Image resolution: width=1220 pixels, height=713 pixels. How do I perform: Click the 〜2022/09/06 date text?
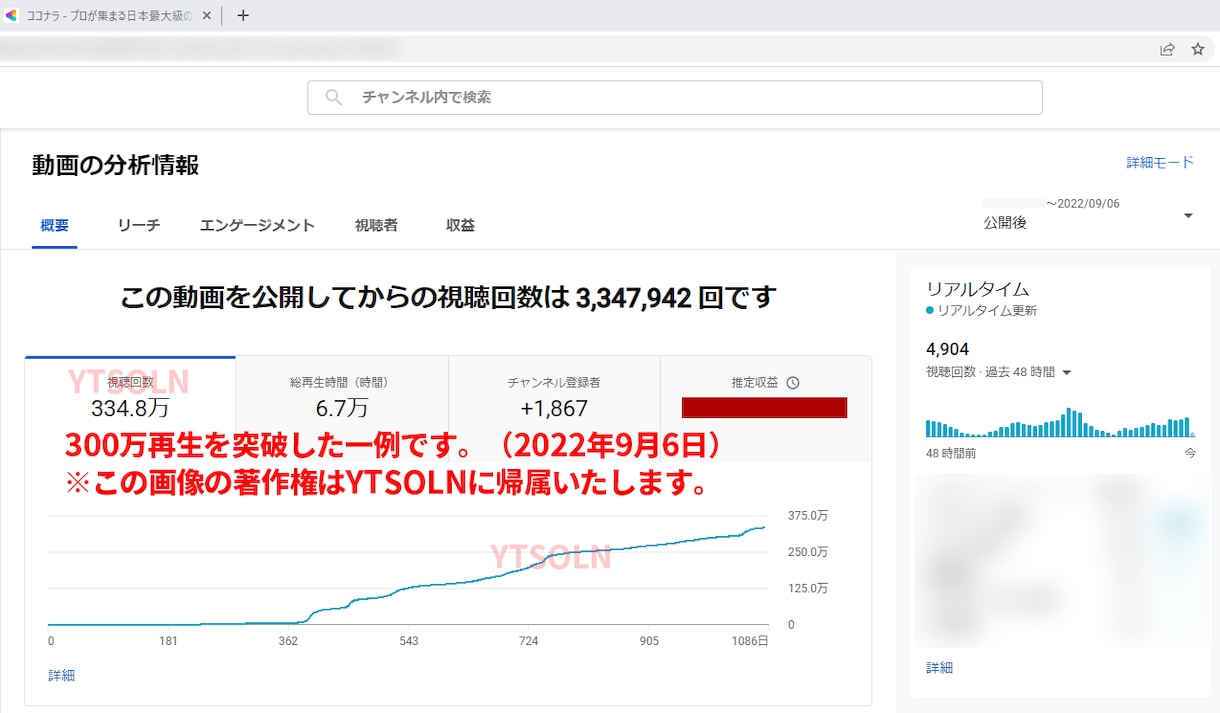coord(1083,204)
